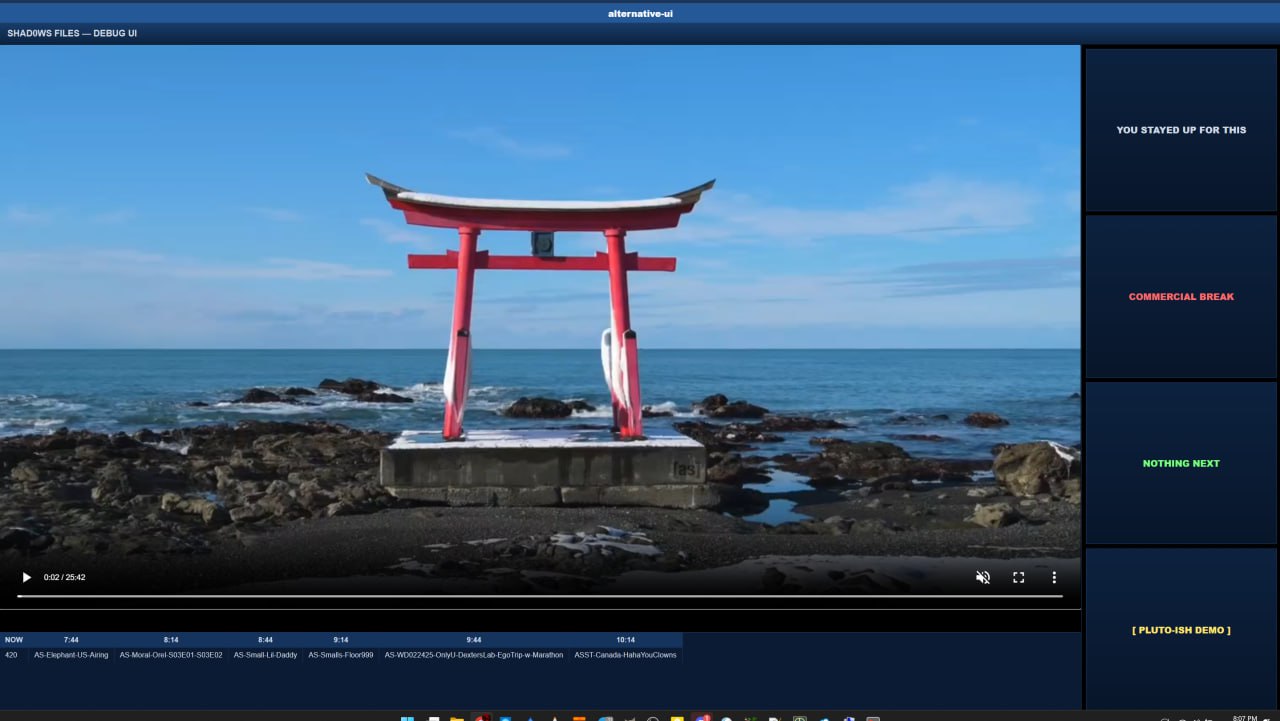
Task: Open video player more options menu
Action: [x=1053, y=577]
